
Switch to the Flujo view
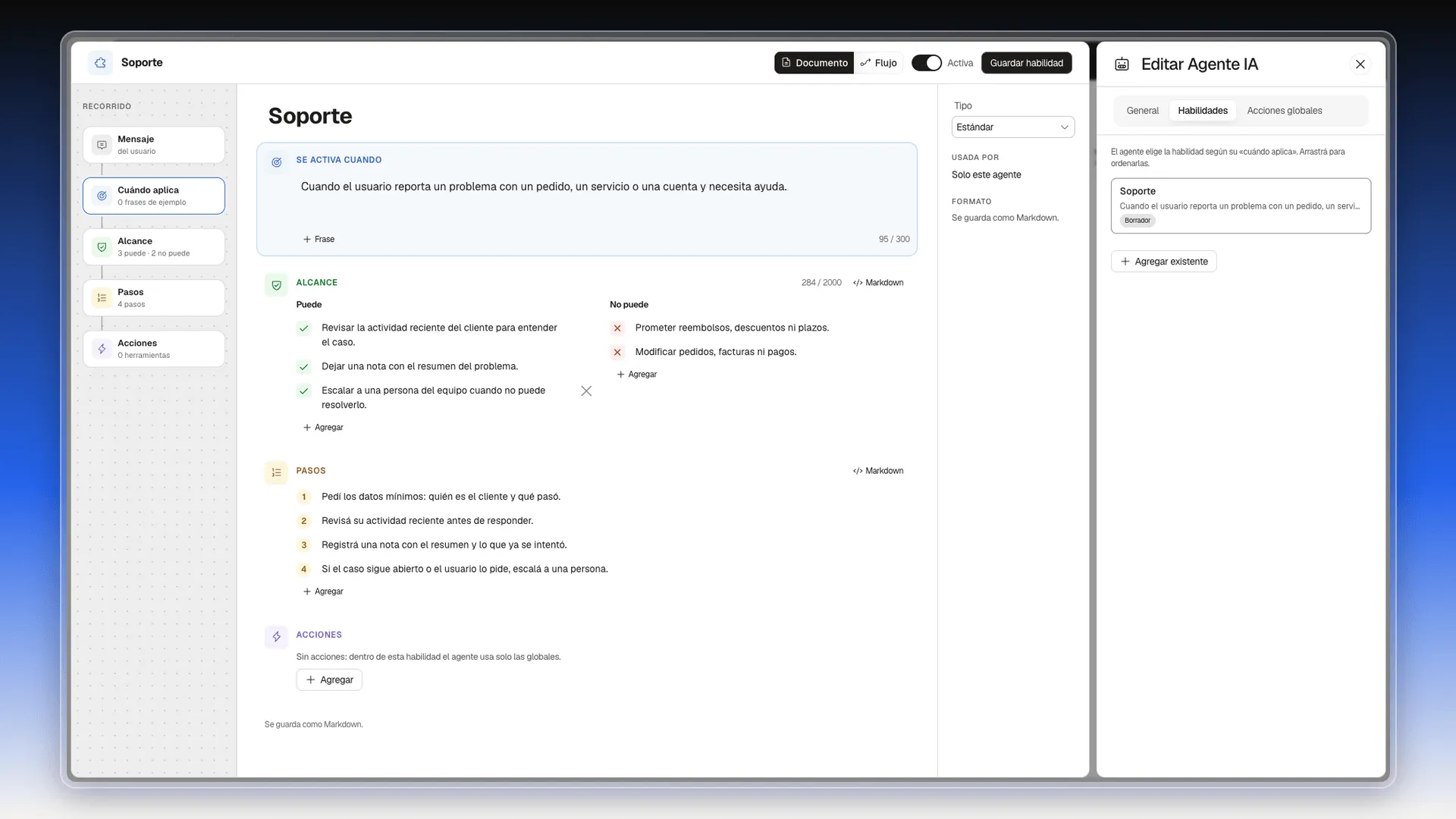click(879, 63)
